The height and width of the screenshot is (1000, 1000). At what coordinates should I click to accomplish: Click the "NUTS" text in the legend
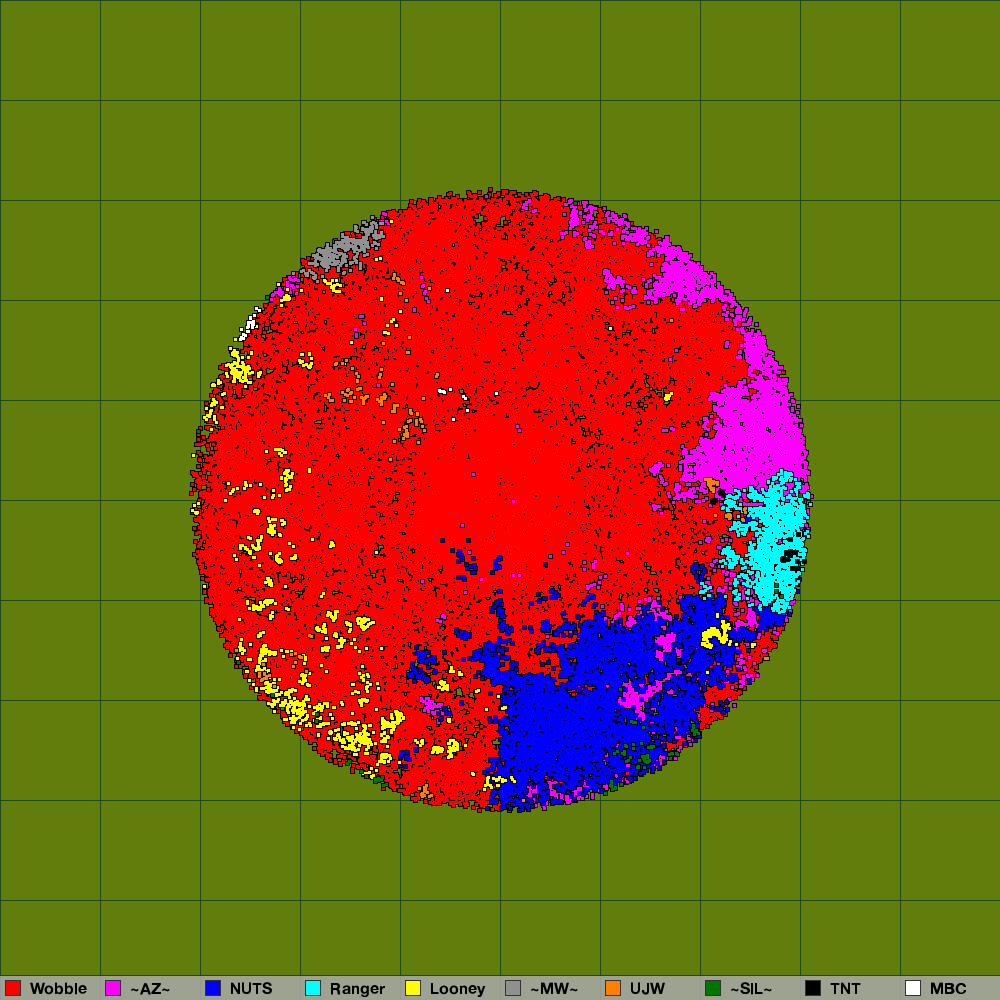pos(251,989)
